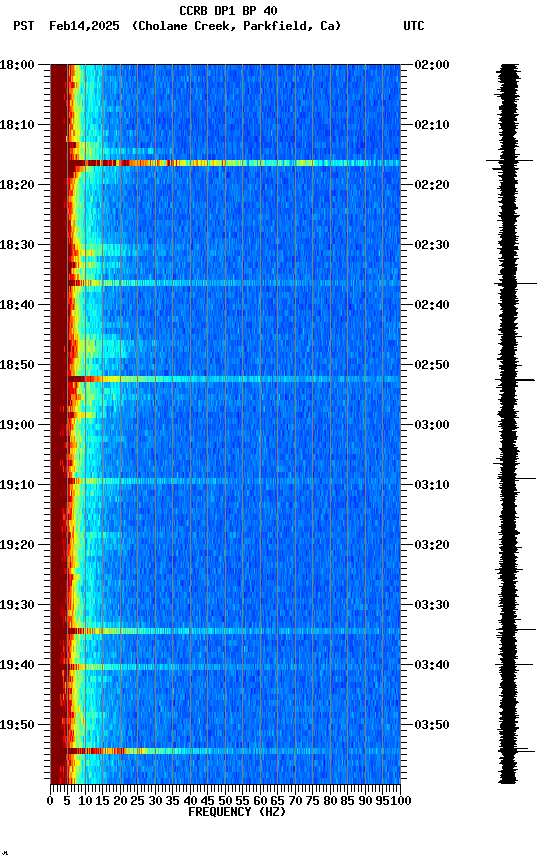Screen dimensions: 552x864
Task: Click the faint event band near 19:09
Action: coord(234,481)
